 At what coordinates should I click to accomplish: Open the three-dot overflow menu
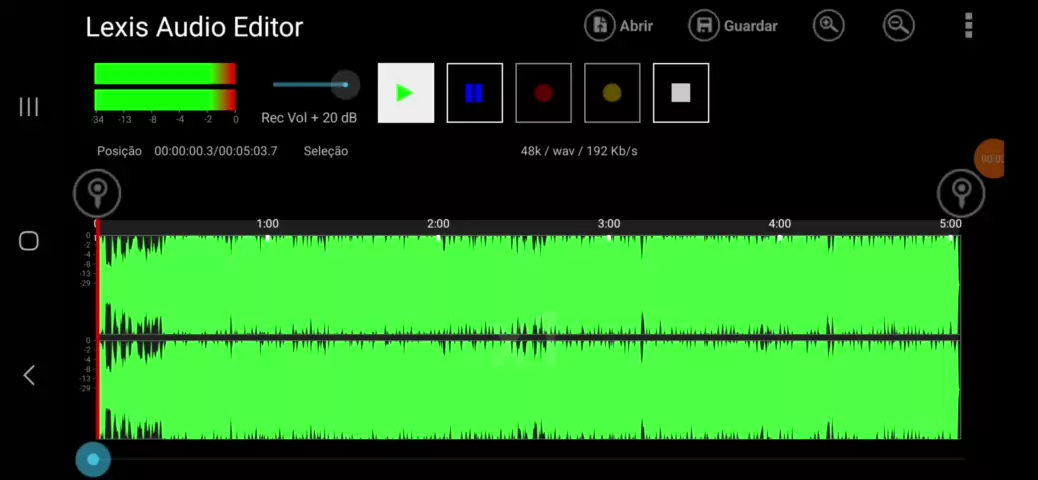[968, 26]
